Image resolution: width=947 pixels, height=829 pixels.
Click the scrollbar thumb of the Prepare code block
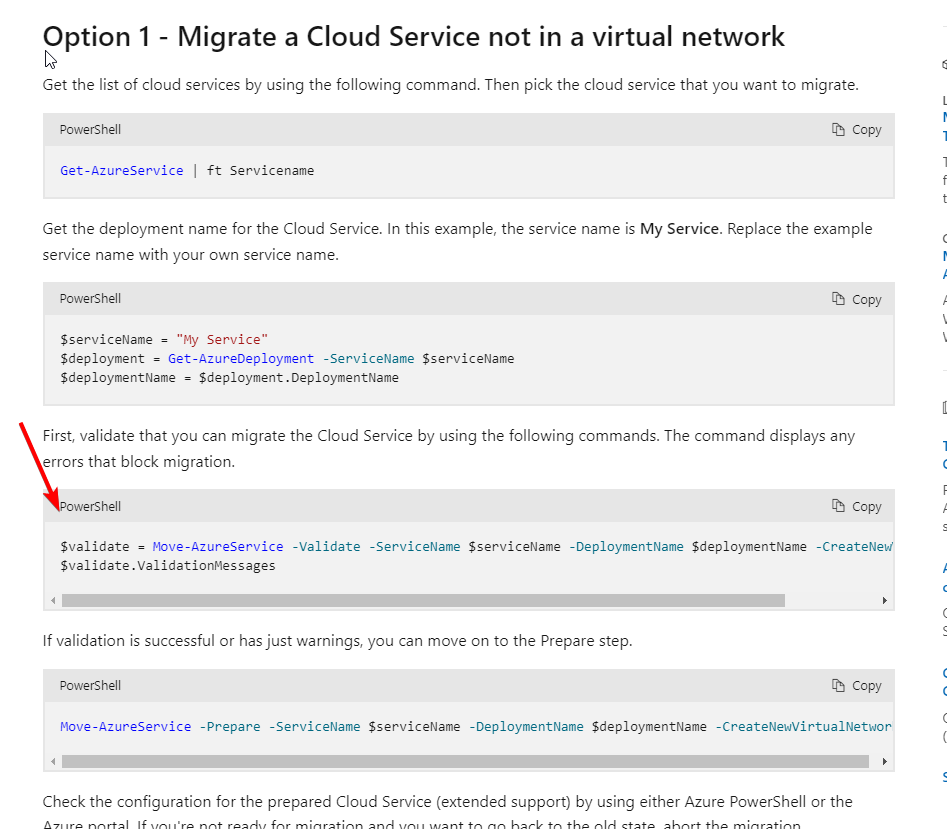(x=465, y=762)
